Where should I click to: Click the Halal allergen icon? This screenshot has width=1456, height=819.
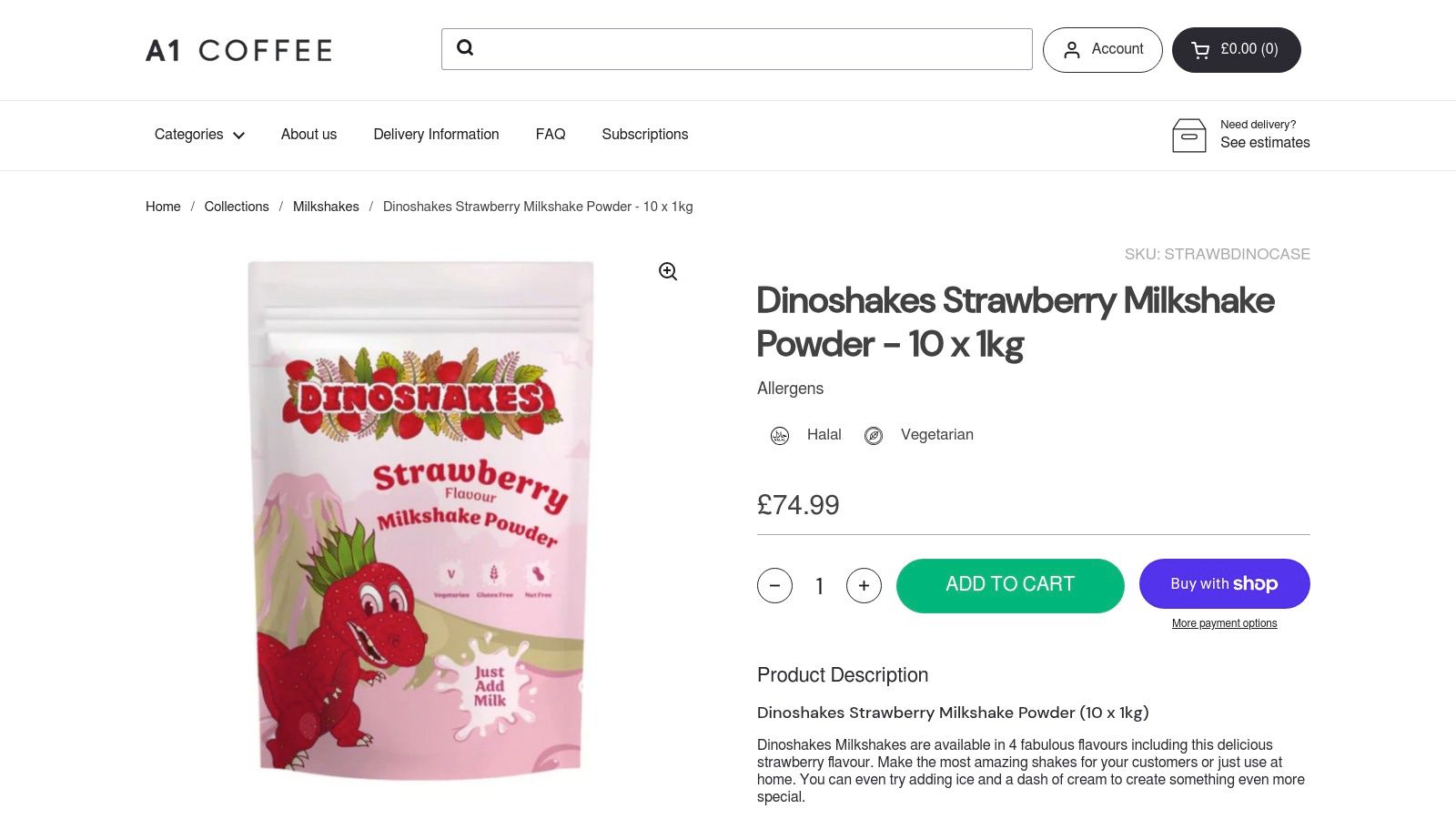pyautogui.click(x=779, y=435)
